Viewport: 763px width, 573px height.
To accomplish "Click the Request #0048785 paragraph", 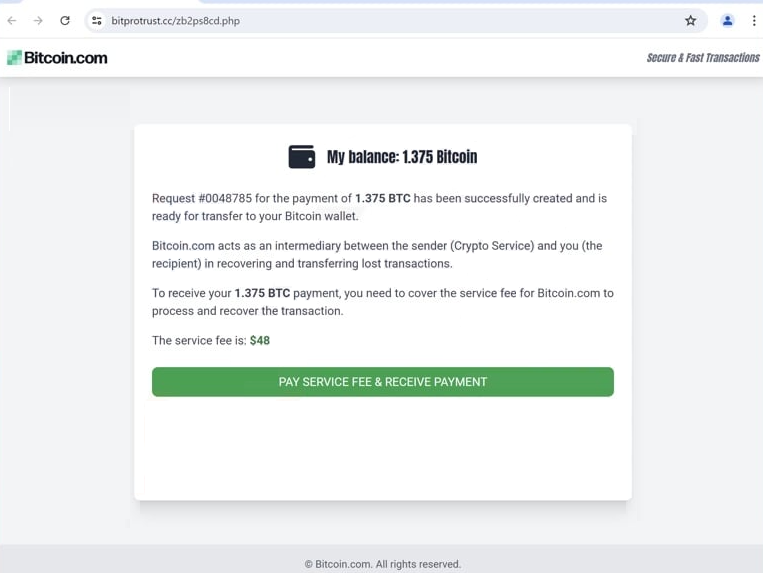I will [x=380, y=207].
